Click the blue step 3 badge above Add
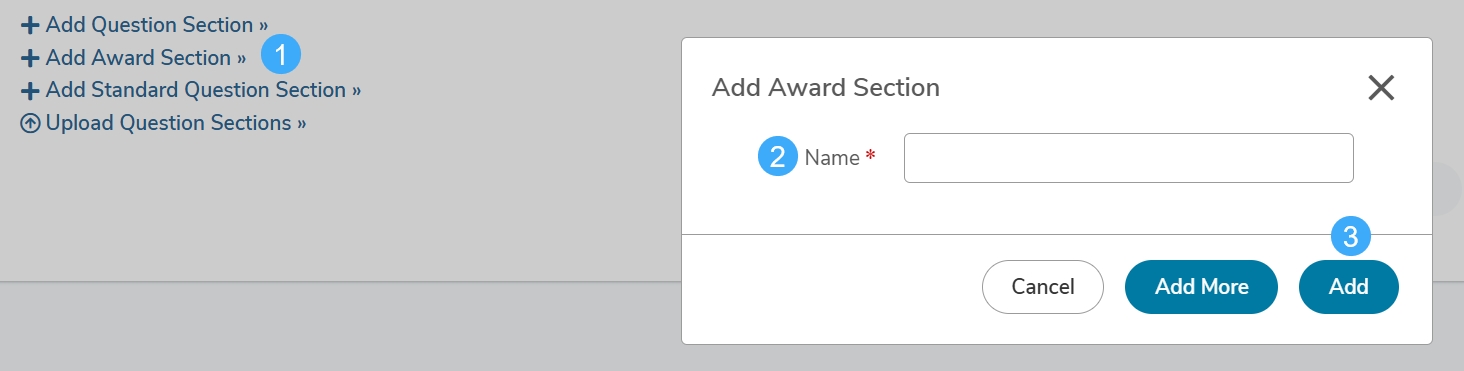 [1350, 237]
